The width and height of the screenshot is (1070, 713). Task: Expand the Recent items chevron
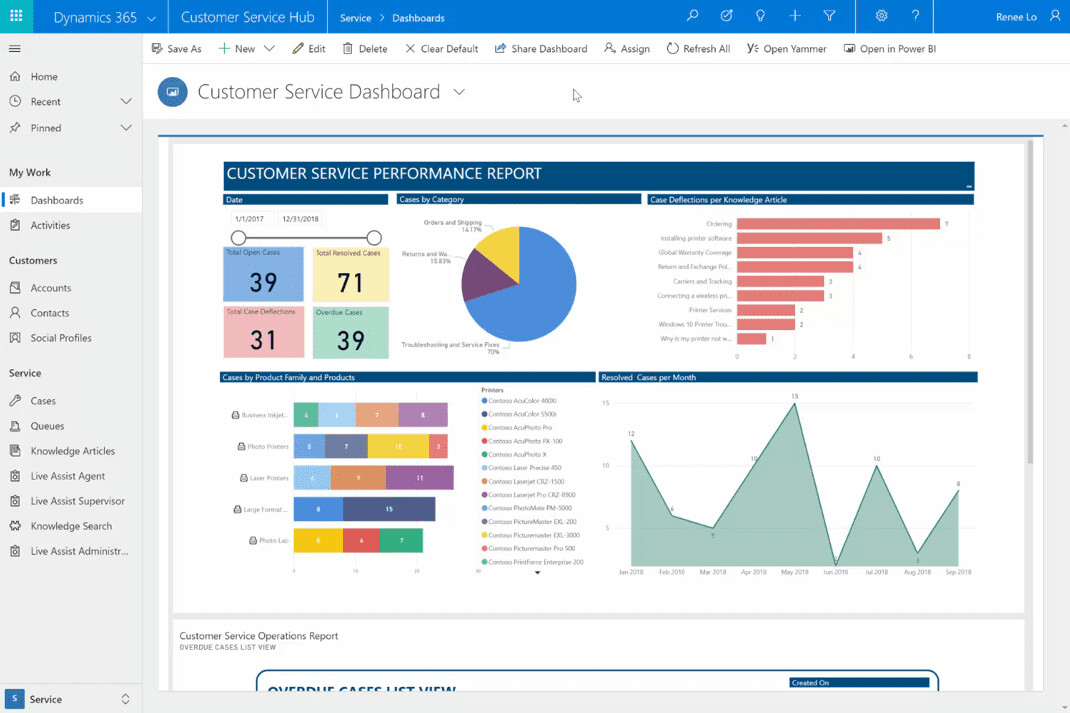pyautogui.click(x=126, y=102)
